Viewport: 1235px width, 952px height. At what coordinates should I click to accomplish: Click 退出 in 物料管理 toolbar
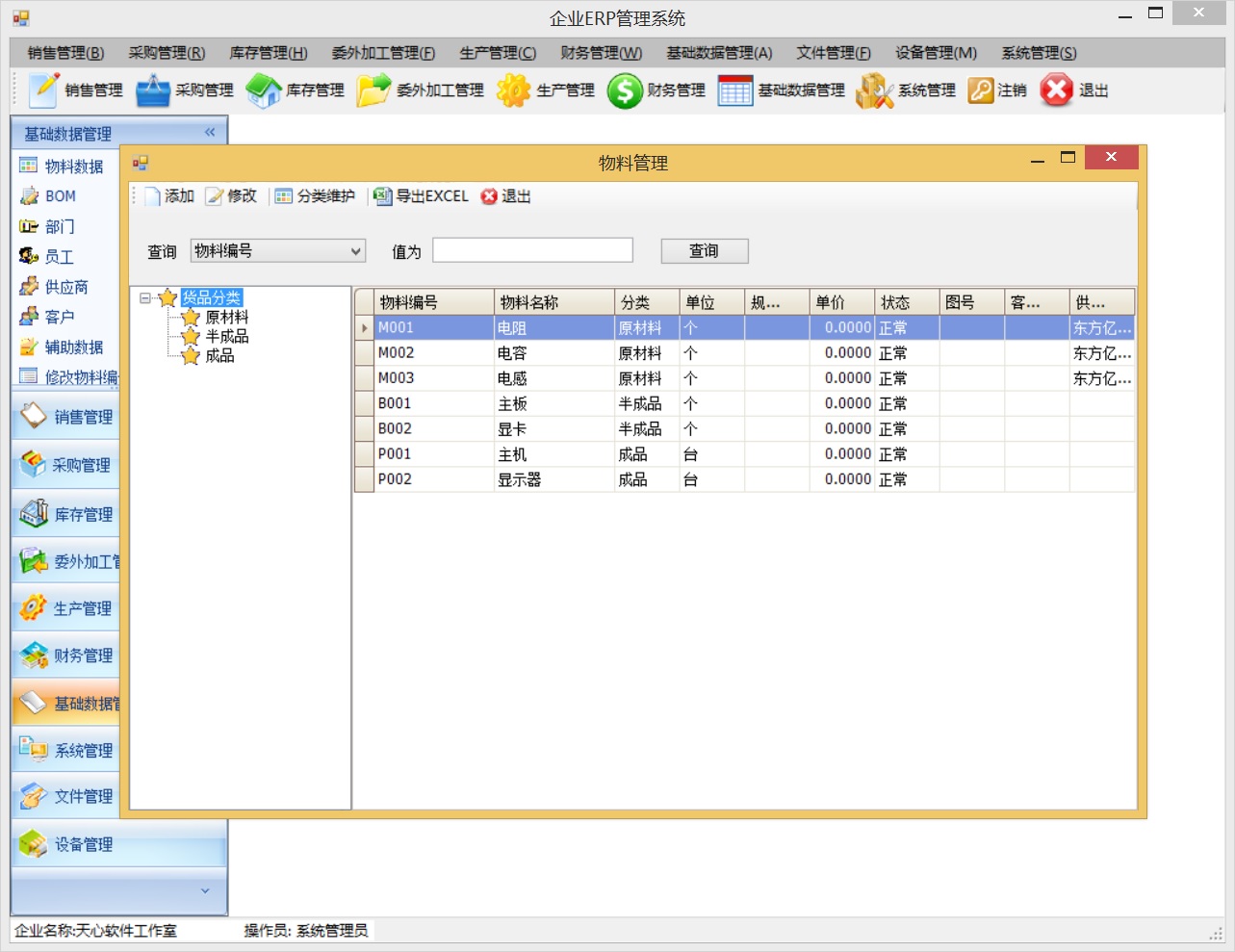506,196
